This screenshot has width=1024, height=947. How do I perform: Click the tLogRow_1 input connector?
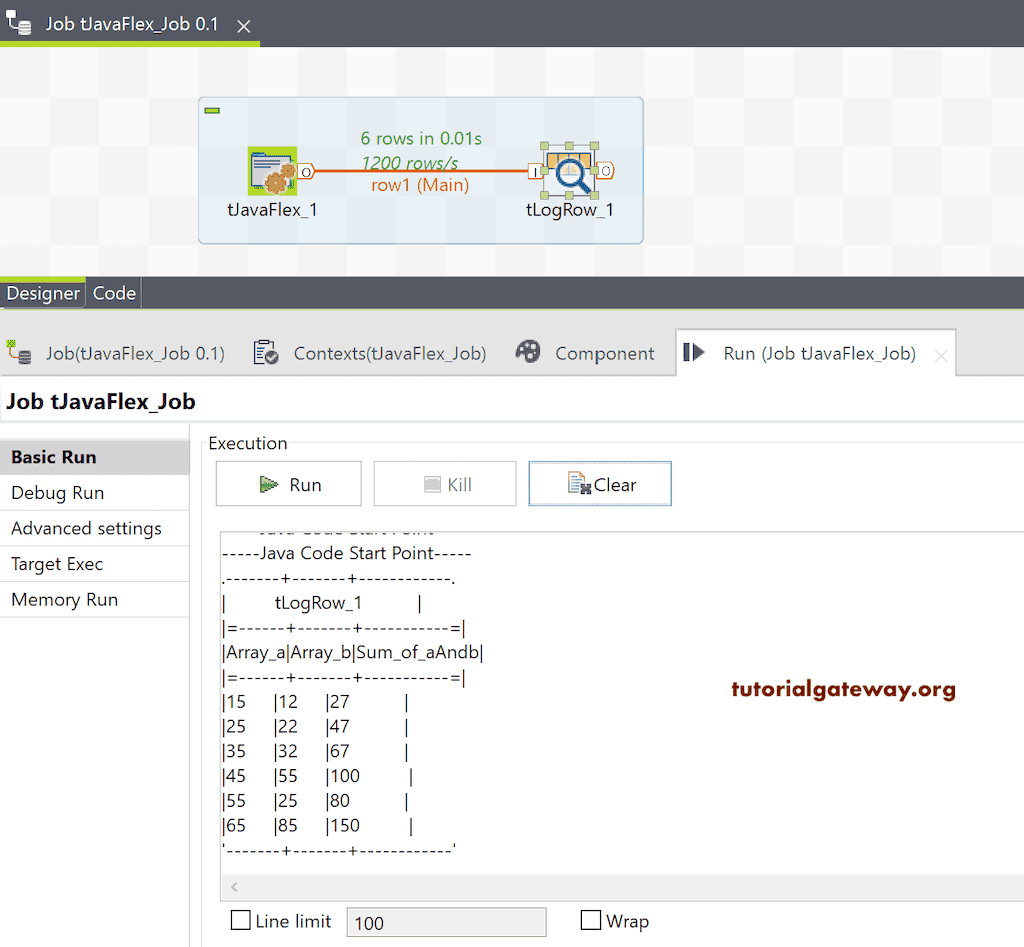tap(536, 172)
